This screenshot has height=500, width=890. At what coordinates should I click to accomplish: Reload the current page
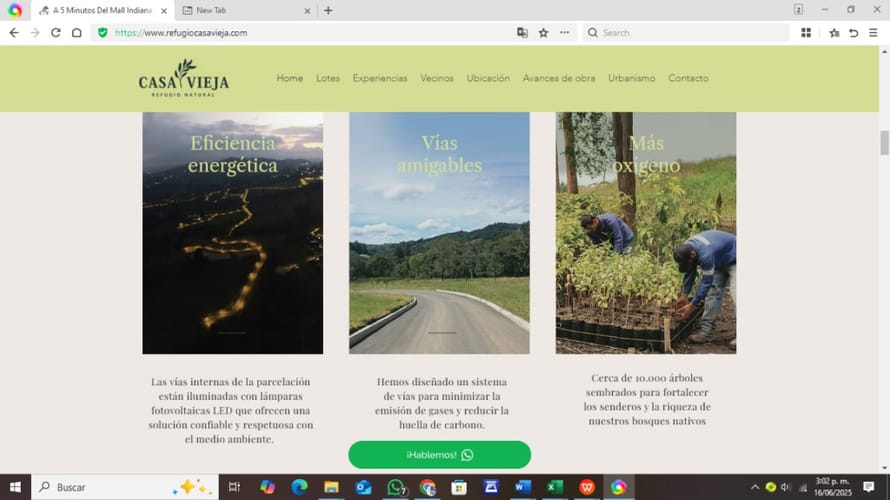point(56,33)
